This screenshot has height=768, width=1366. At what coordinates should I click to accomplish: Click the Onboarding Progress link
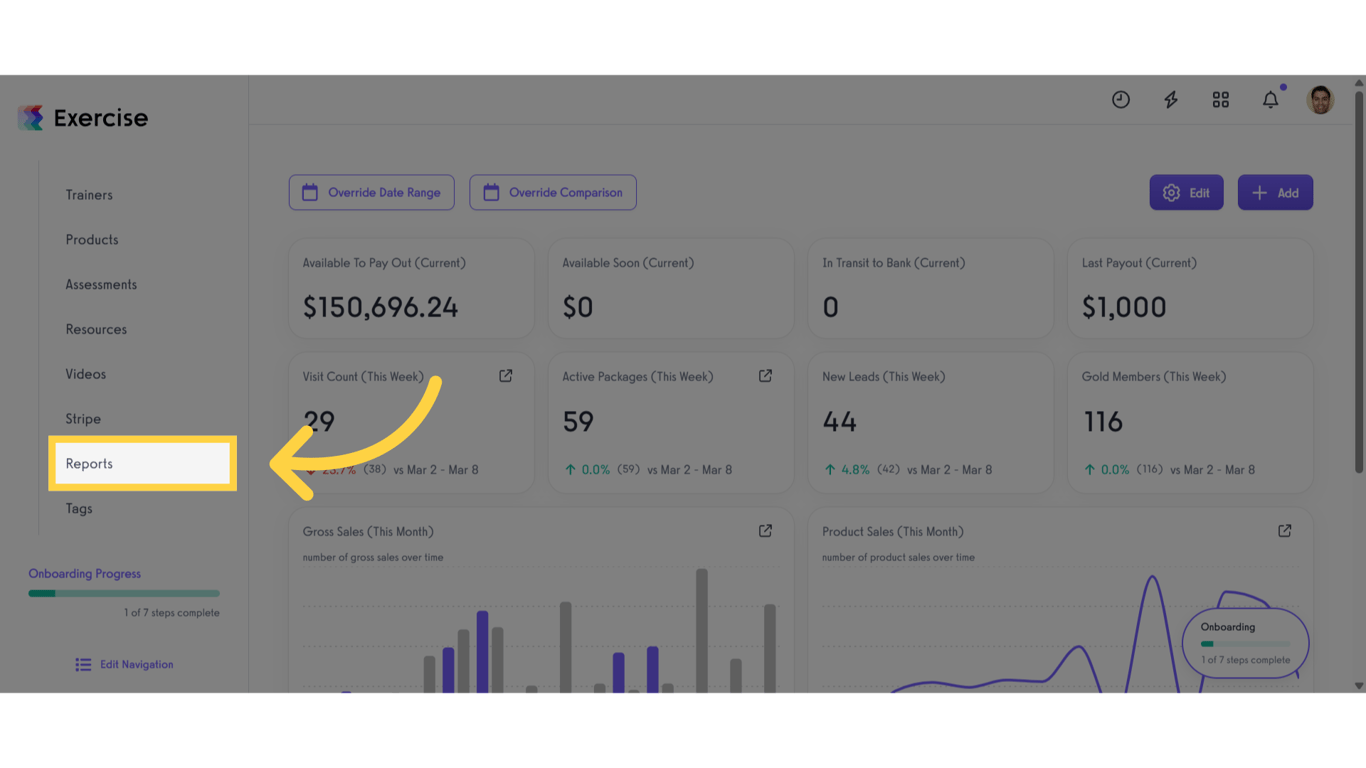[85, 574]
